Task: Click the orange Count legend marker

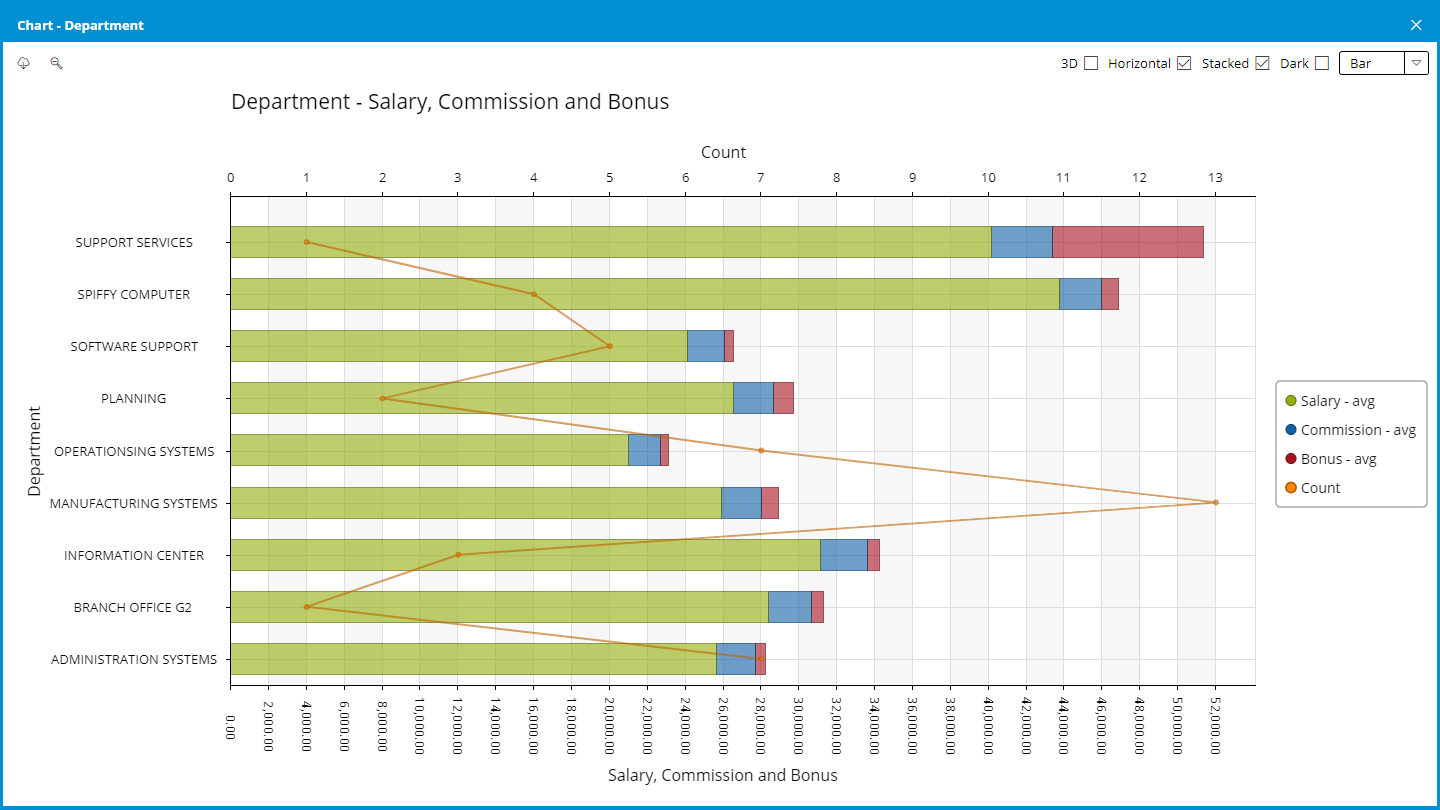Action: [x=1290, y=488]
